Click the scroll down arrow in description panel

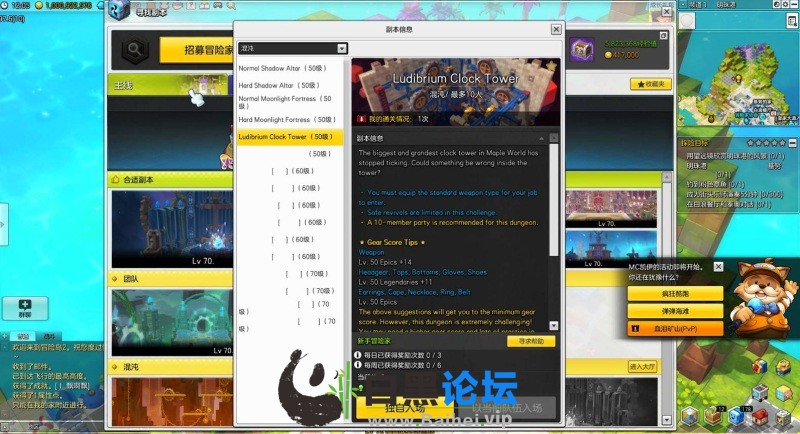tap(554, 325)
